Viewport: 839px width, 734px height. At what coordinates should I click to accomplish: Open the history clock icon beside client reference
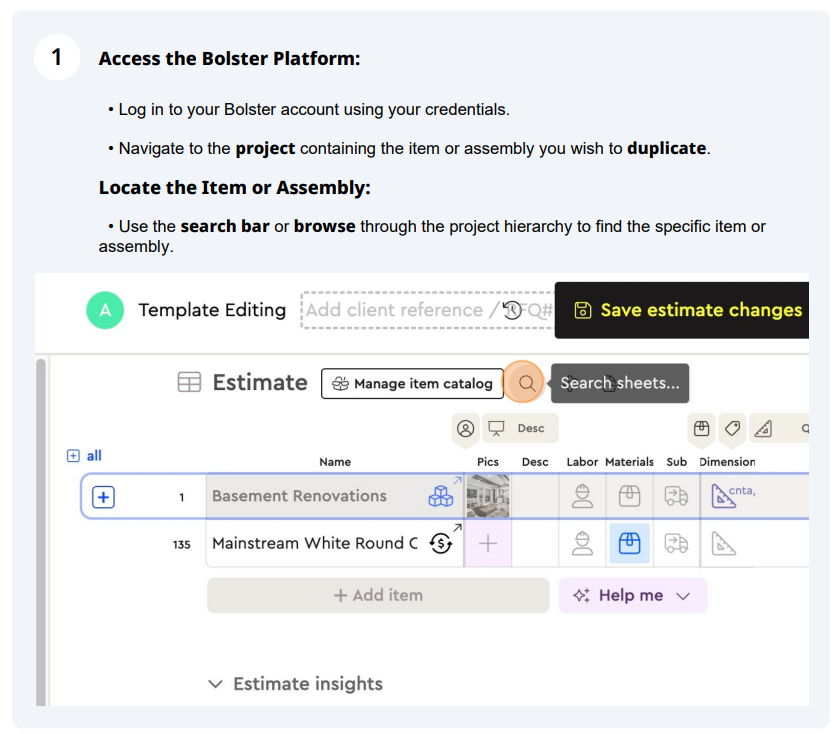[x=512, y=310]
